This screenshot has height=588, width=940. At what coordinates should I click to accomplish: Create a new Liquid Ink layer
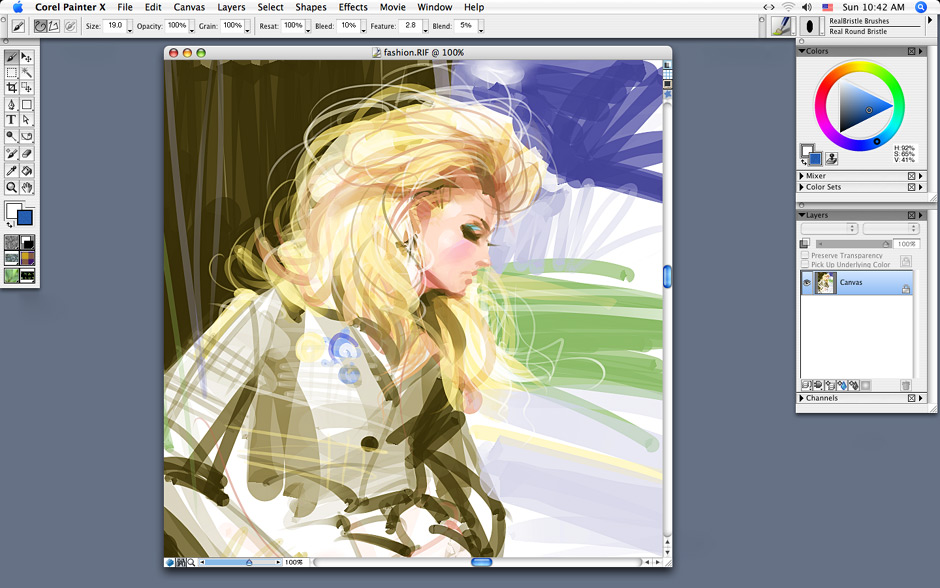(854, 385)
